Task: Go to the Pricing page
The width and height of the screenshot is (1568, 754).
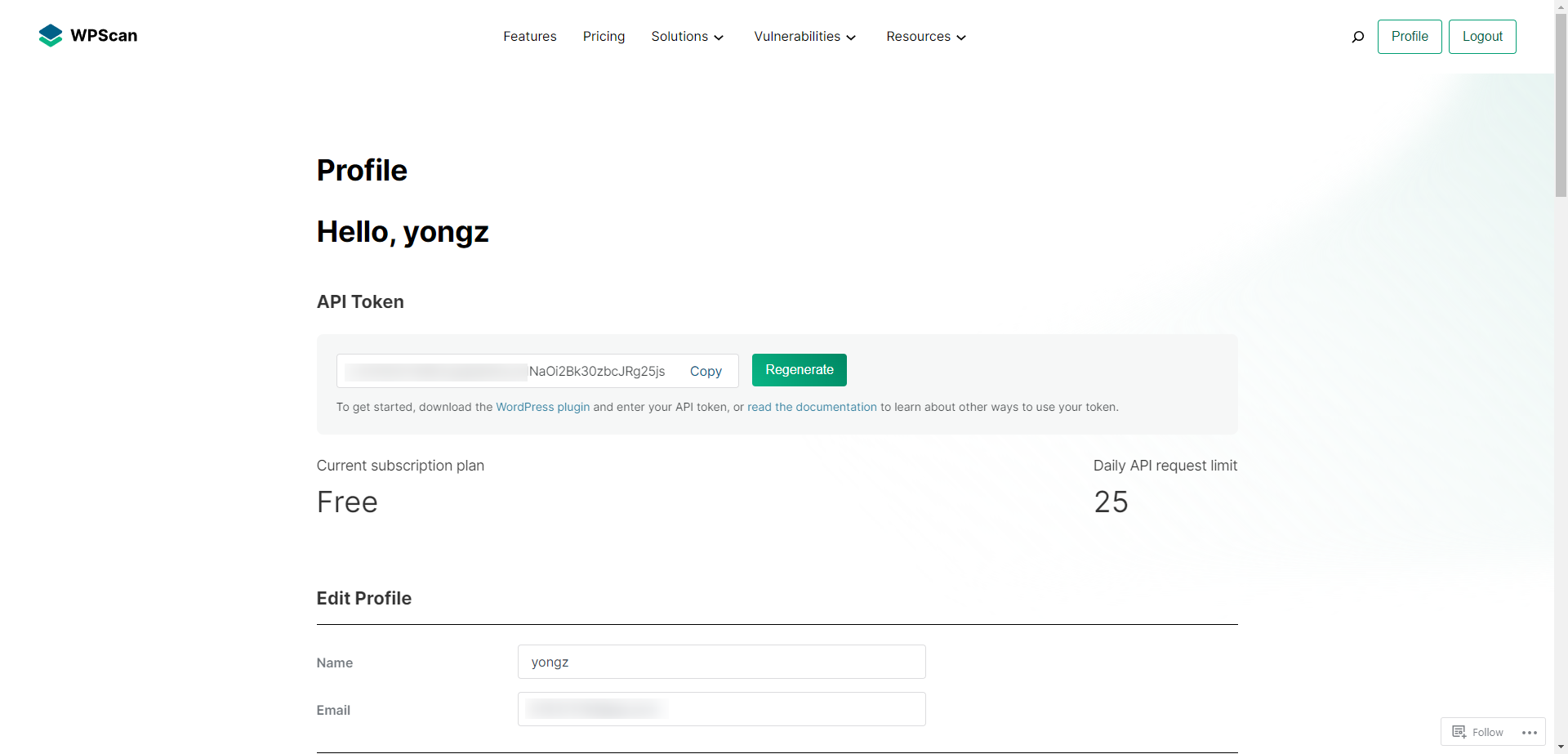Action: (604, 37)
